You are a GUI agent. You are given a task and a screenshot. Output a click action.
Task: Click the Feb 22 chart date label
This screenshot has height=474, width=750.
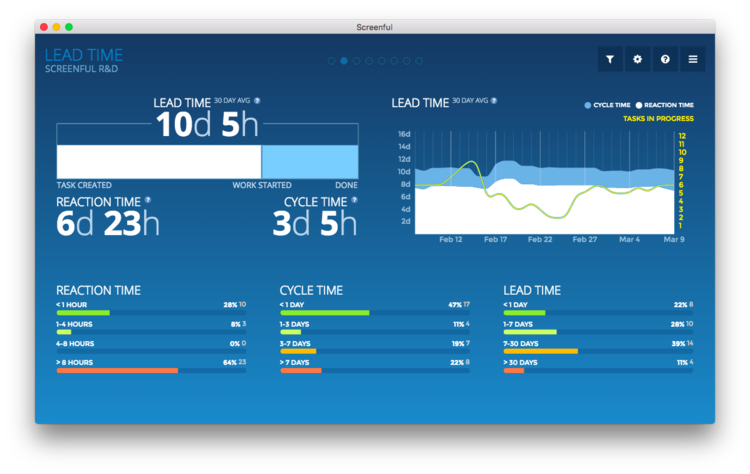tap(540, 239)
